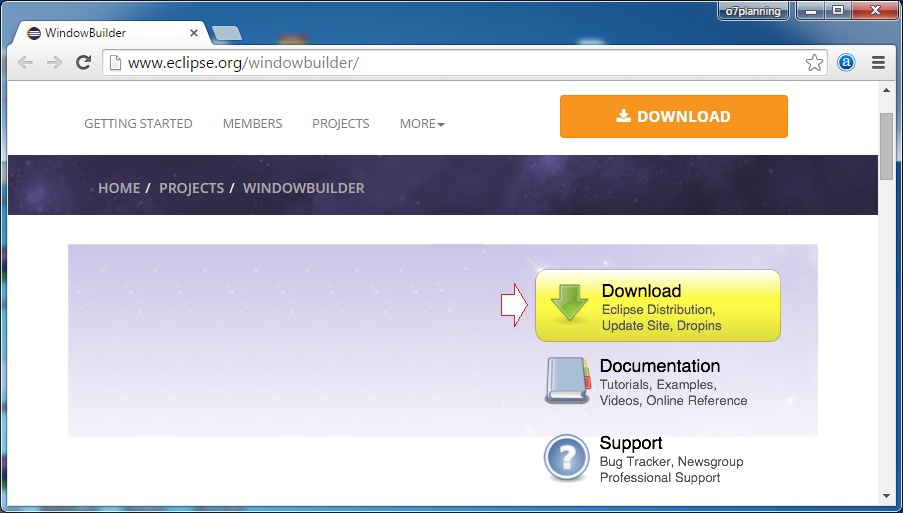This screenshot has width=903, height=513.
Task: Click the yellow Download button
Action: pos(658,306)
